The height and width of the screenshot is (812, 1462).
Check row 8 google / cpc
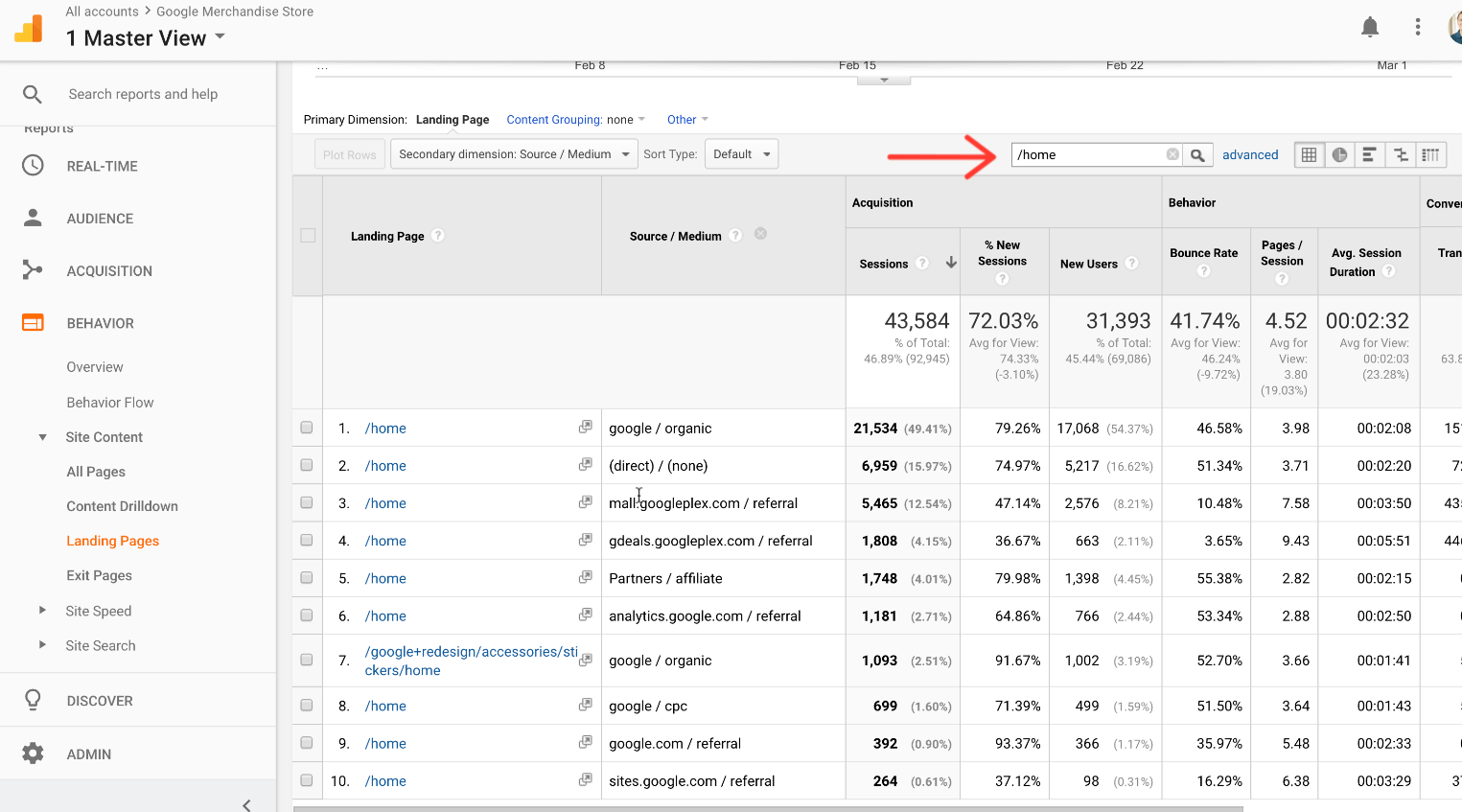[x=307, y=705]
